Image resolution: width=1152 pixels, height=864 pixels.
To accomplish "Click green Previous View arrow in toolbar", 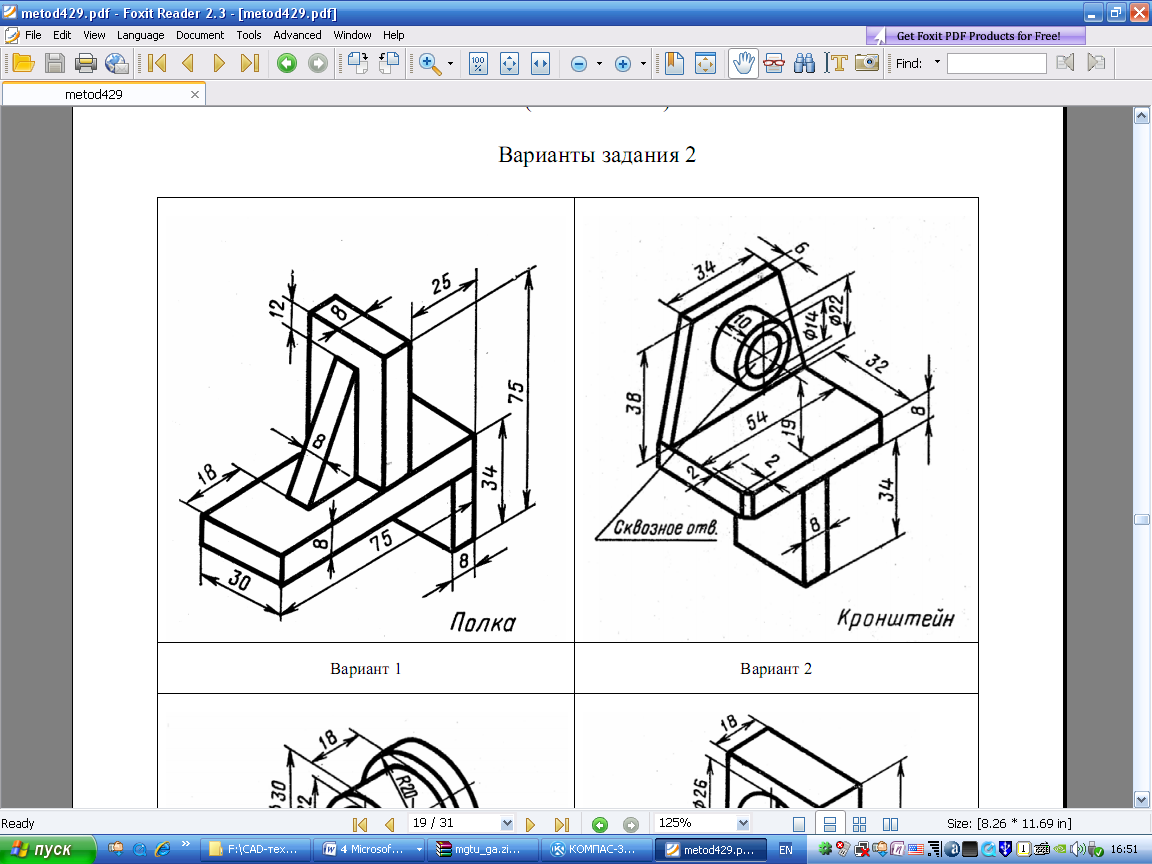I will click(x=287, y=63).
